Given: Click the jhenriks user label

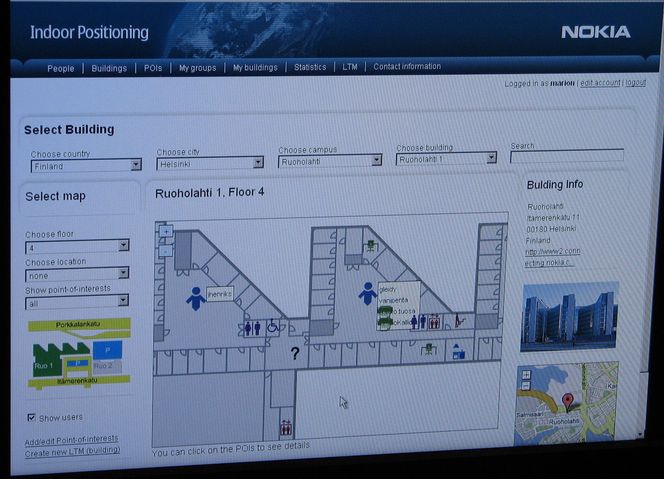Looking at the screenshot, I should coord(220,293).
